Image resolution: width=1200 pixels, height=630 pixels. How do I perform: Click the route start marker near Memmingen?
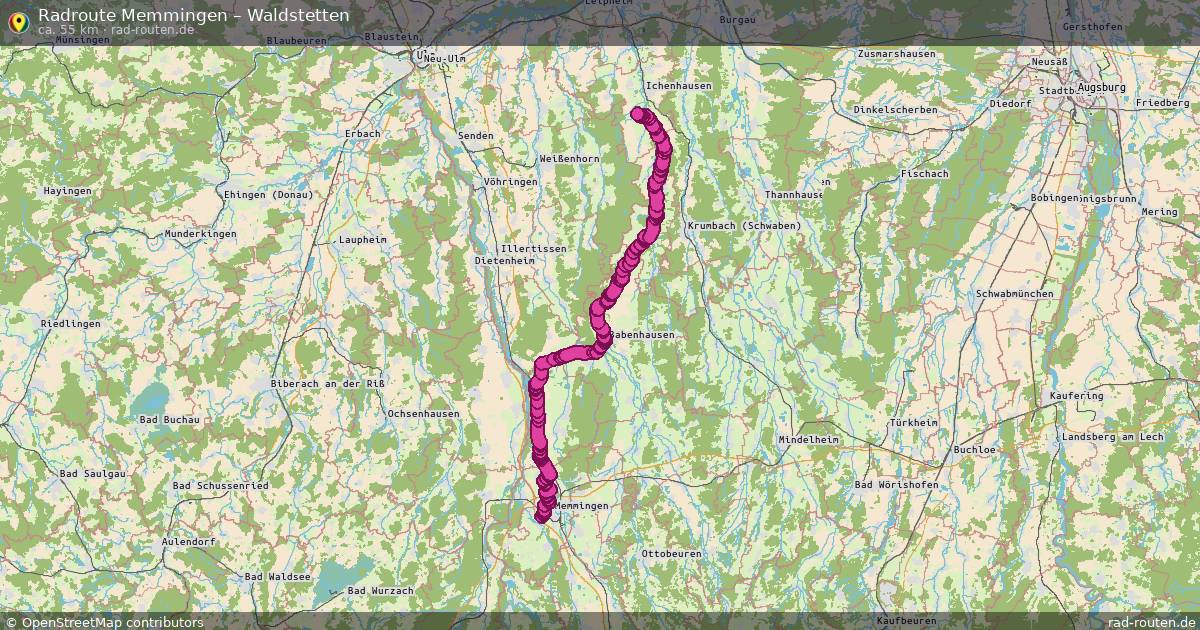[542, 516]
